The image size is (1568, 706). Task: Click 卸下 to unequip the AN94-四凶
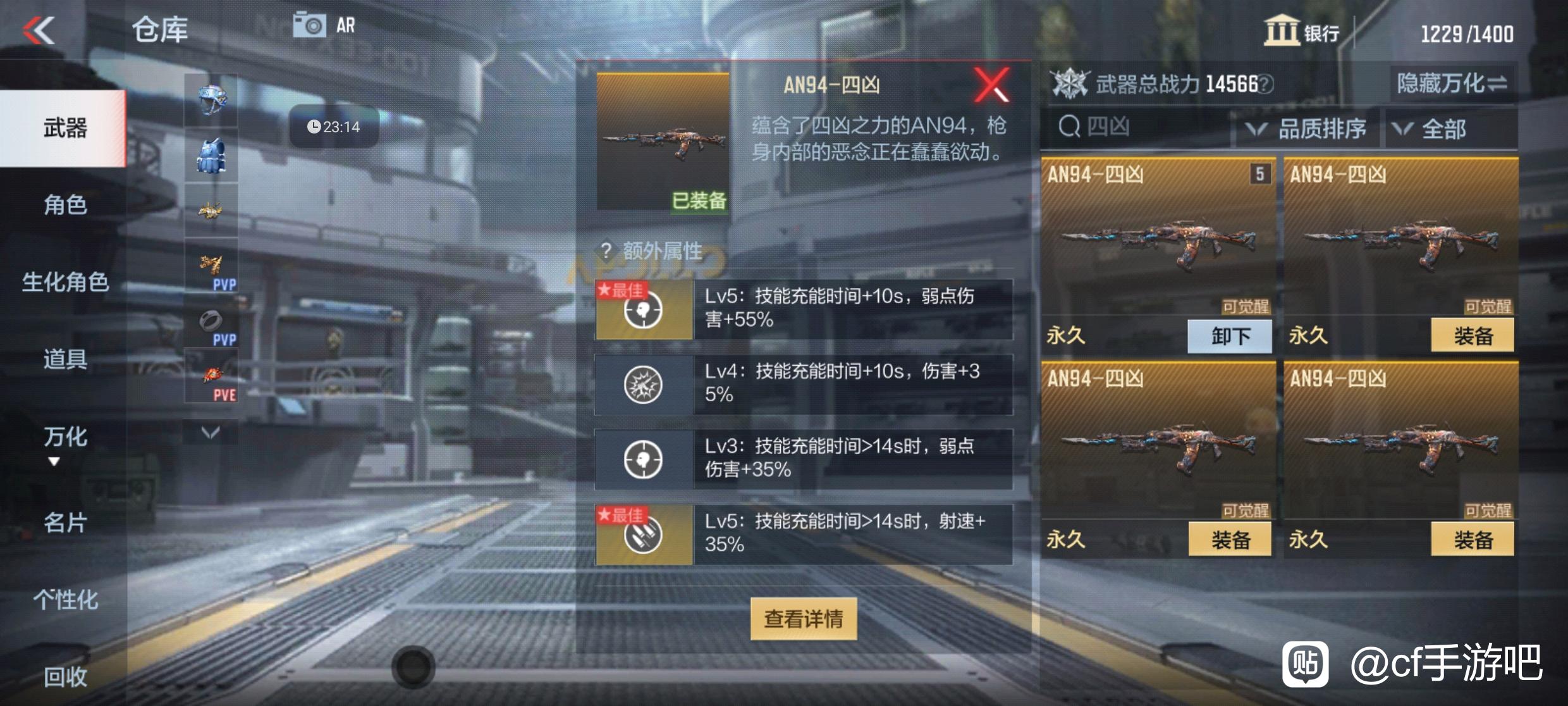1230,336
